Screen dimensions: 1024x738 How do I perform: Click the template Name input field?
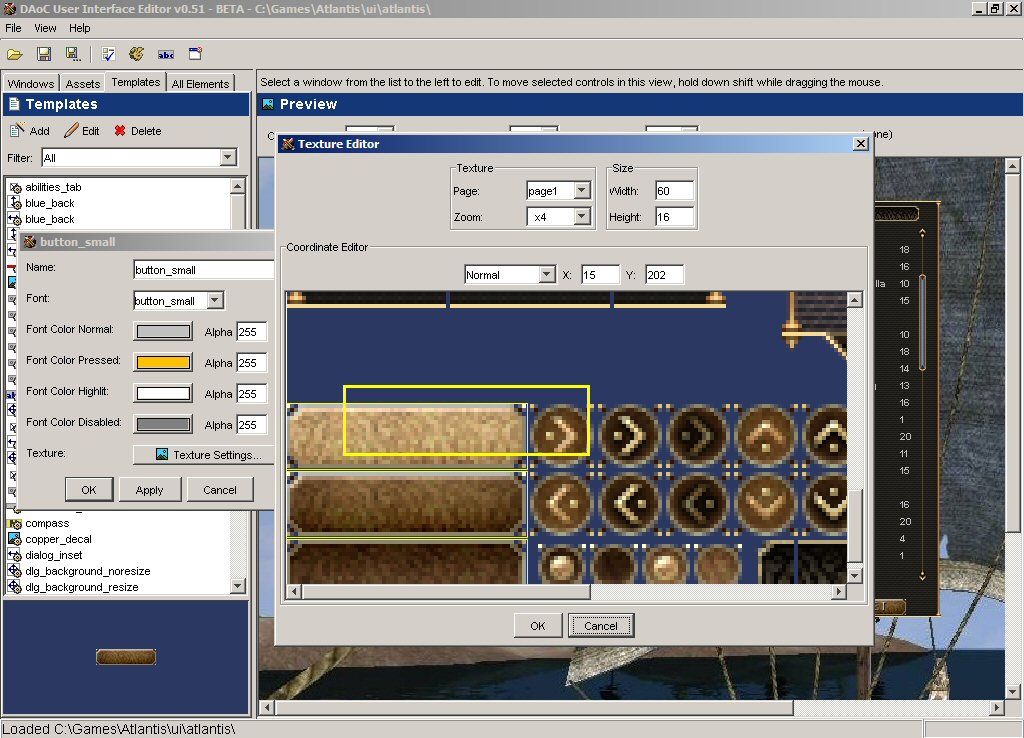[x=203, y=270]
